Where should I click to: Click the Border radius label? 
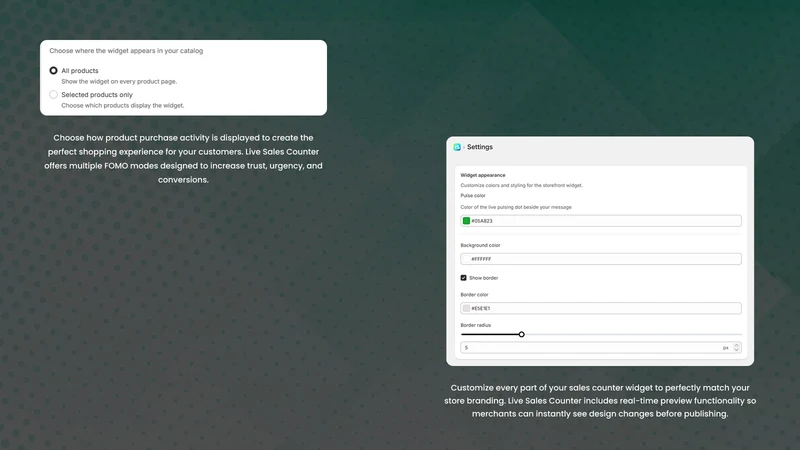coord(476,325)
